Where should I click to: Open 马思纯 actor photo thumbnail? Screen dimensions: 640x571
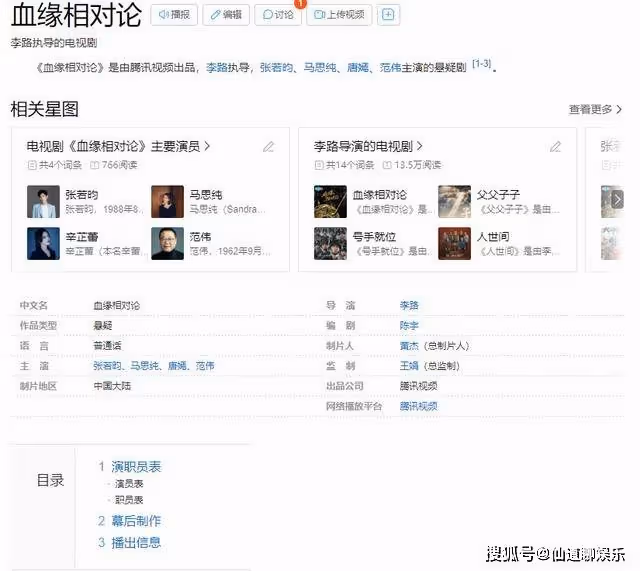click(167, 202)
